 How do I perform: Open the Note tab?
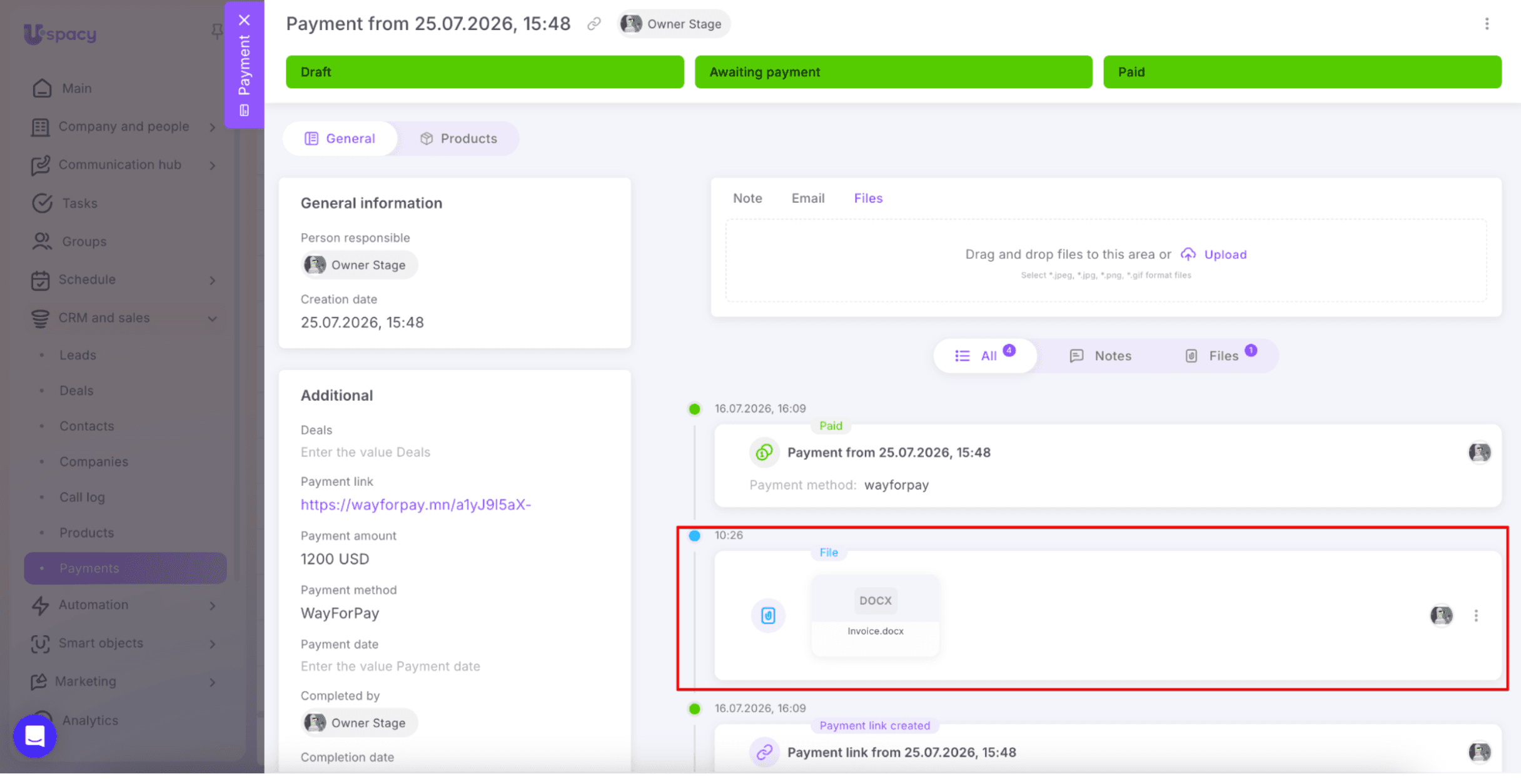(747, 198)
